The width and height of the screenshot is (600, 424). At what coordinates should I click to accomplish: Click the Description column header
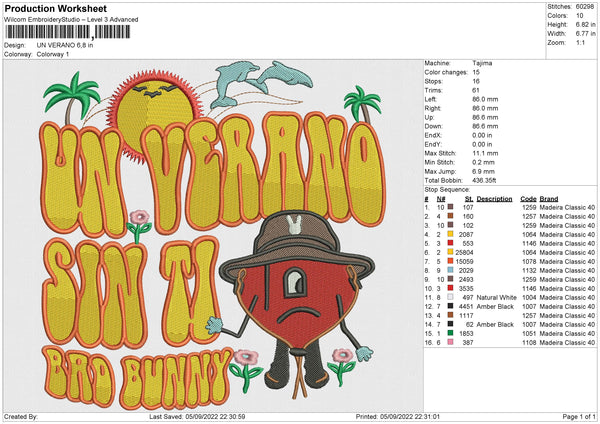click(494, 199)
